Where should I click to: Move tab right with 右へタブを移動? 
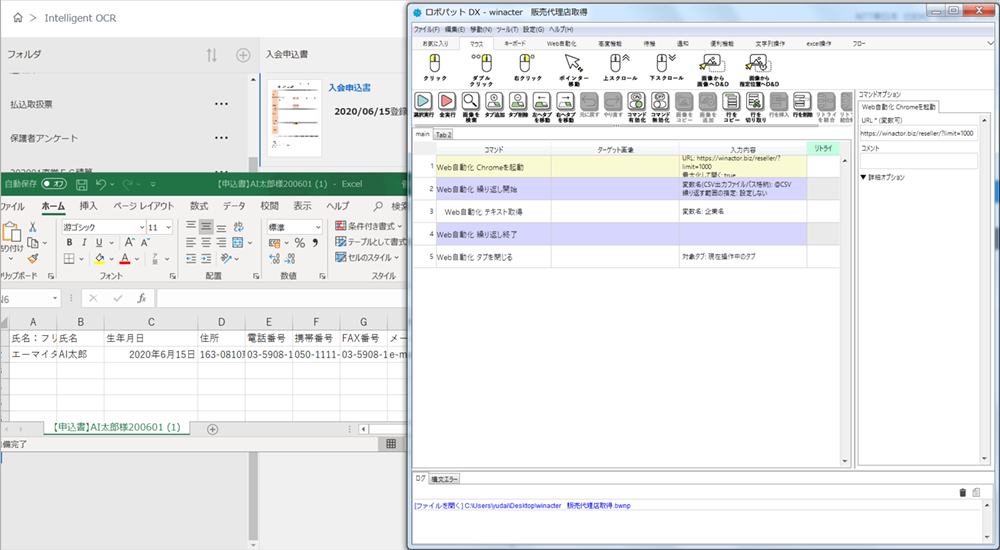point(565,107)
